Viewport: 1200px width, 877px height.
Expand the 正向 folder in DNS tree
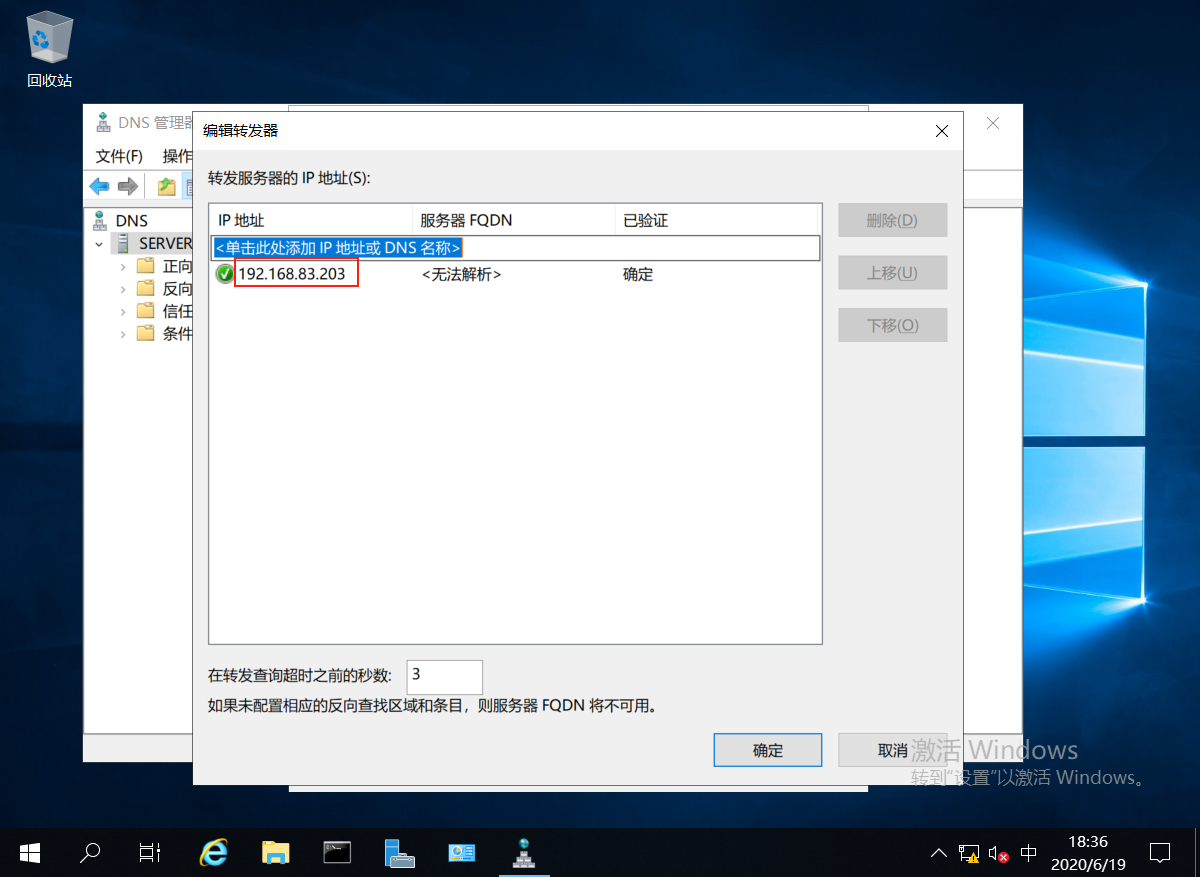(x=123, y=266)
